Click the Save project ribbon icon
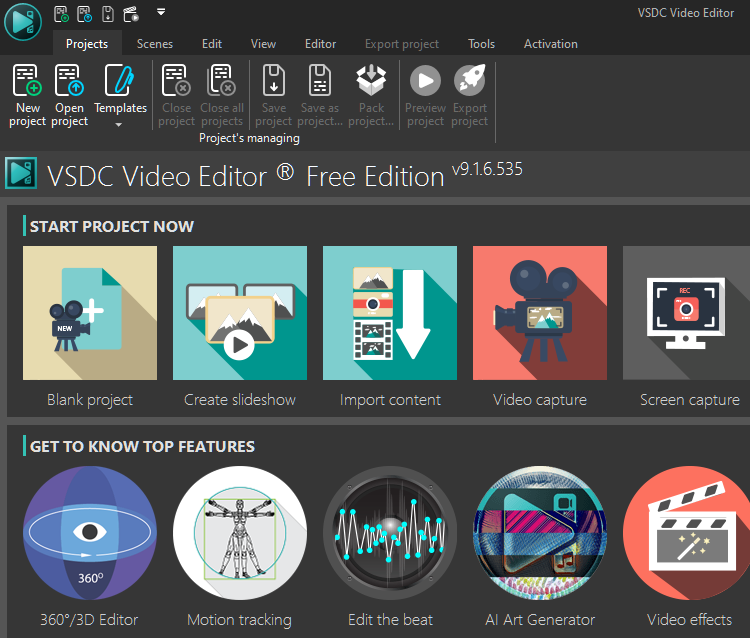Screen dimensions: 750x638 tap(274, 80)
